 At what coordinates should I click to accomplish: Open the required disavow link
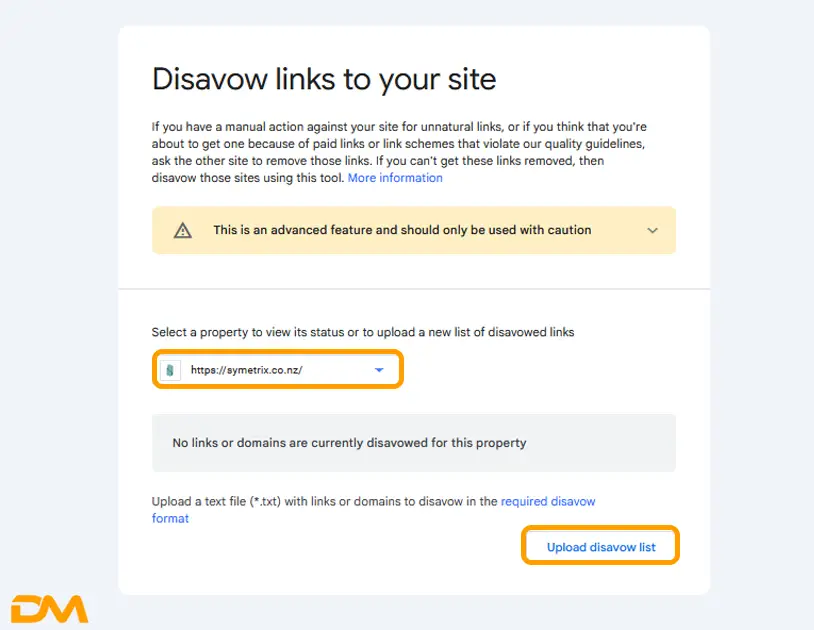click(548, 501)
